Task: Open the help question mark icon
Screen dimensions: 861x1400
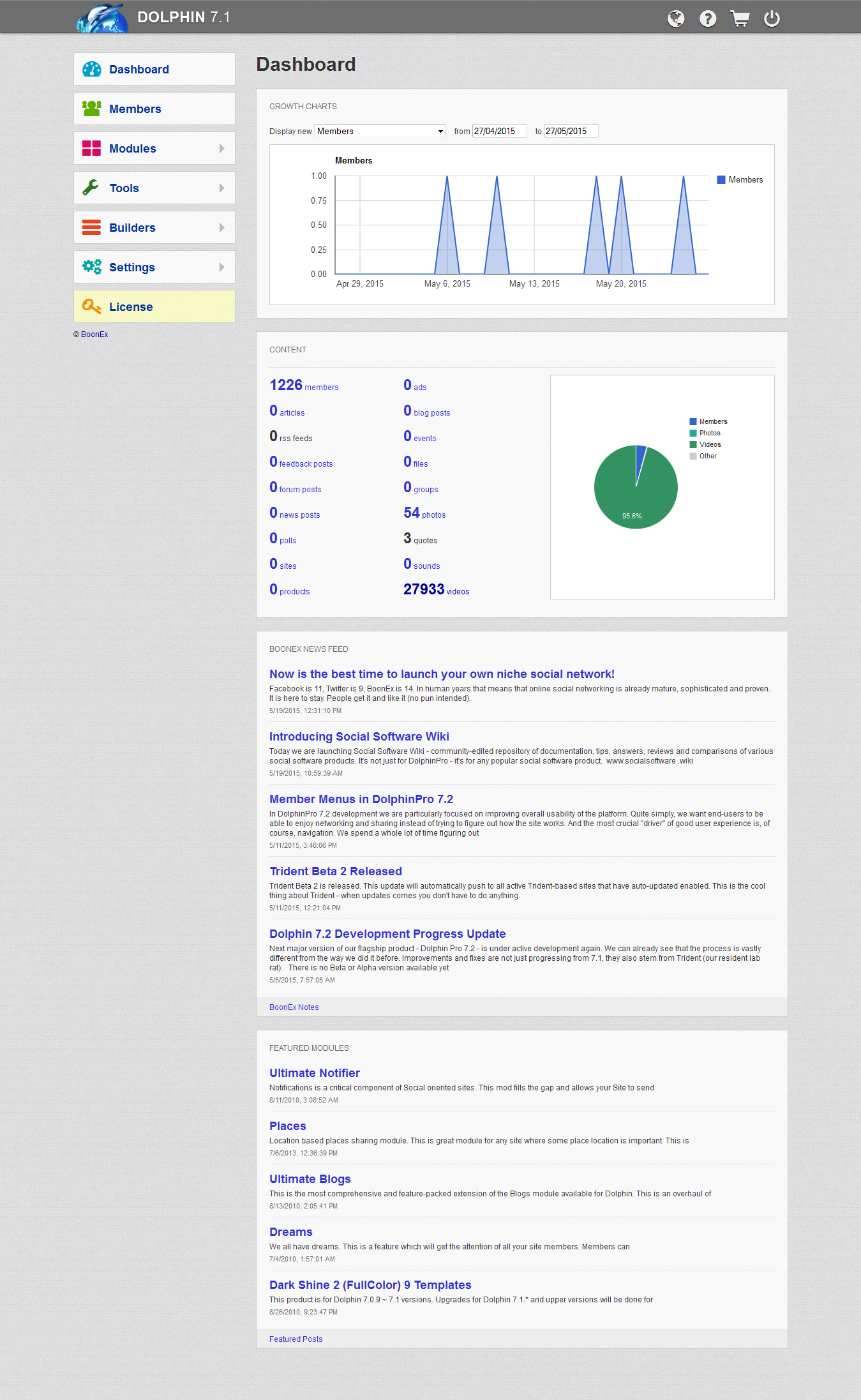Action: (707, 19)
